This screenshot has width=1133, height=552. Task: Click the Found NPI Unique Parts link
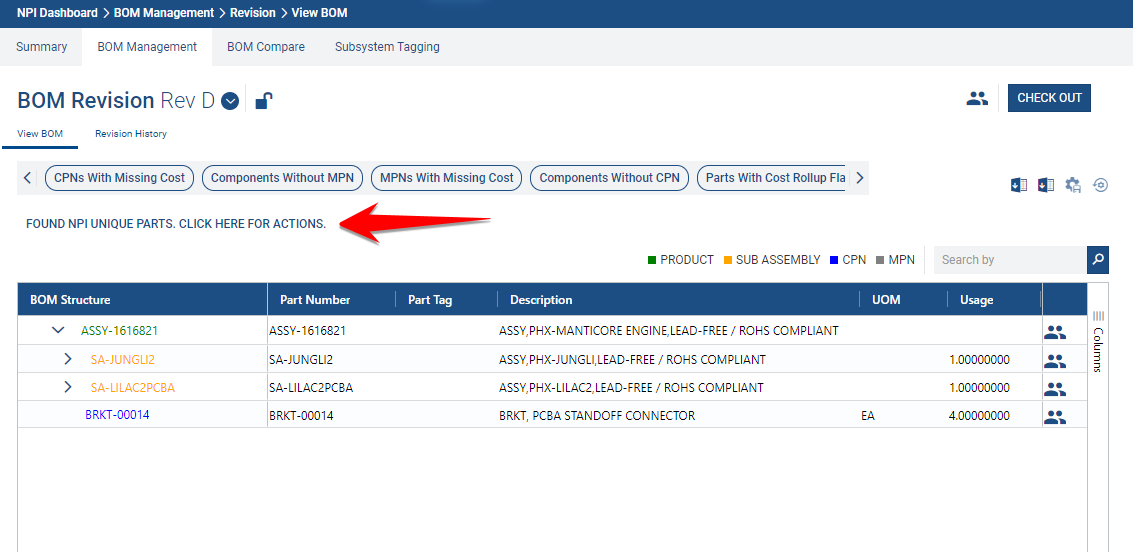176,224
